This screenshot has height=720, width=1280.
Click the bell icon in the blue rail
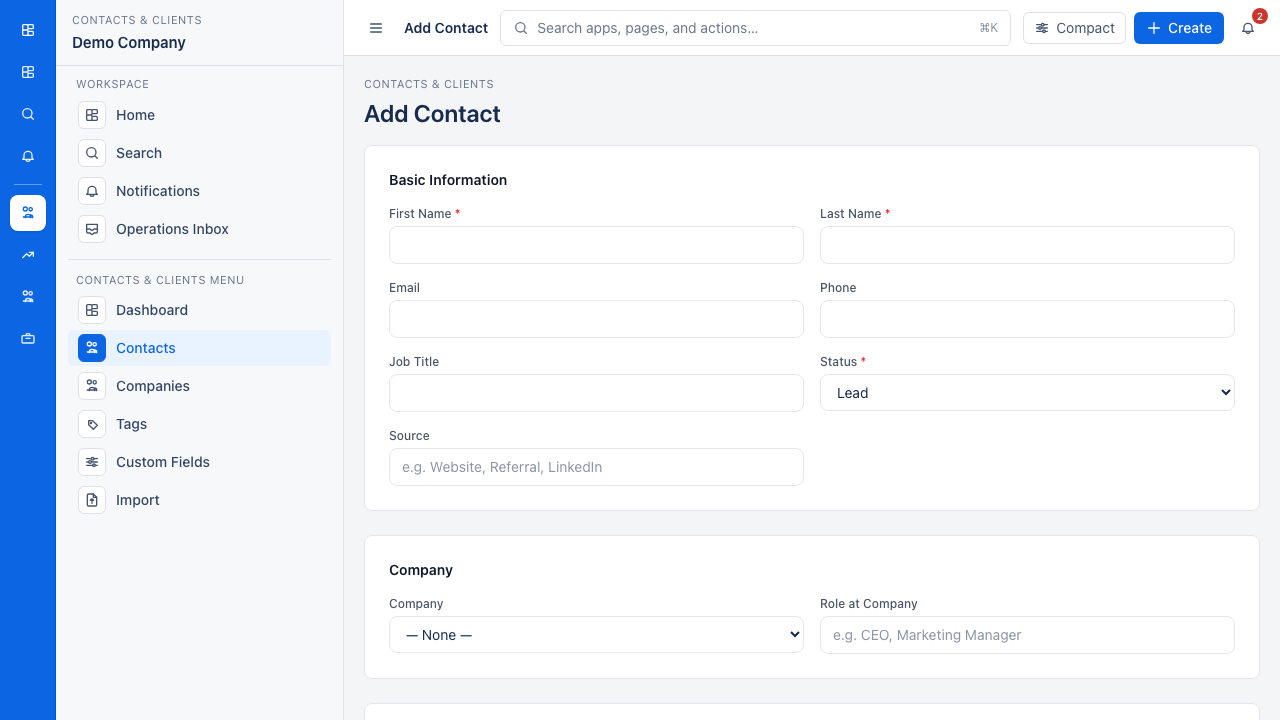[x=28, y=156]
